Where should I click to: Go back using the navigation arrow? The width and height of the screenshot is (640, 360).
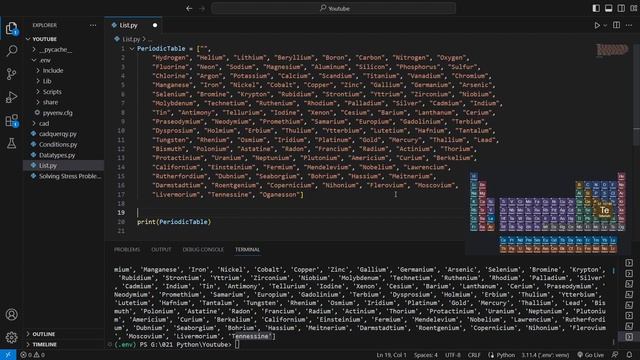point(189,8)
